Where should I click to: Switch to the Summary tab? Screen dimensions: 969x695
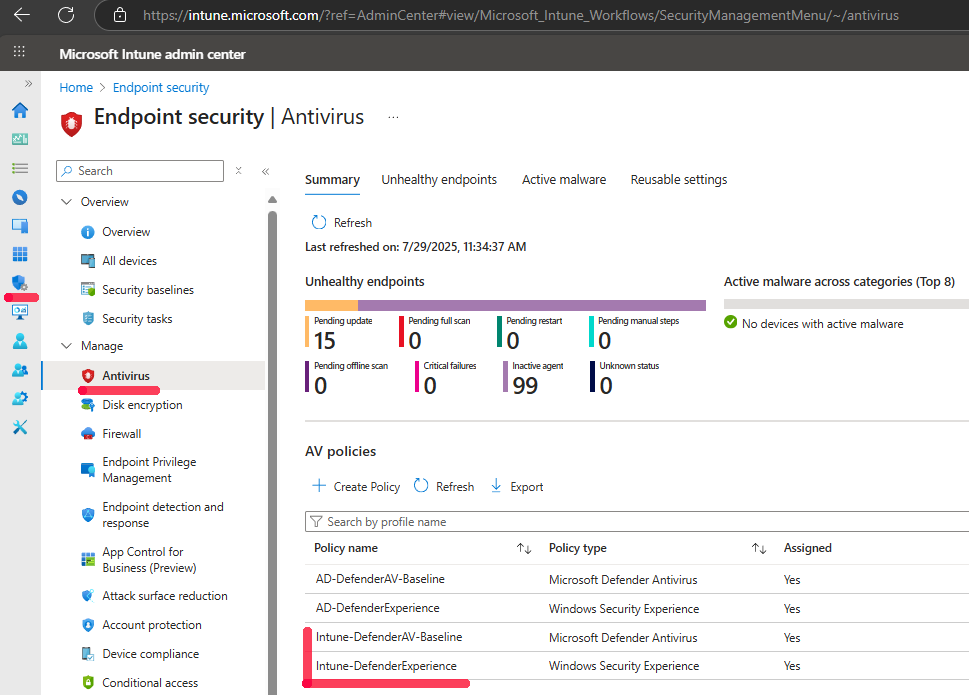tap(332, 180)
